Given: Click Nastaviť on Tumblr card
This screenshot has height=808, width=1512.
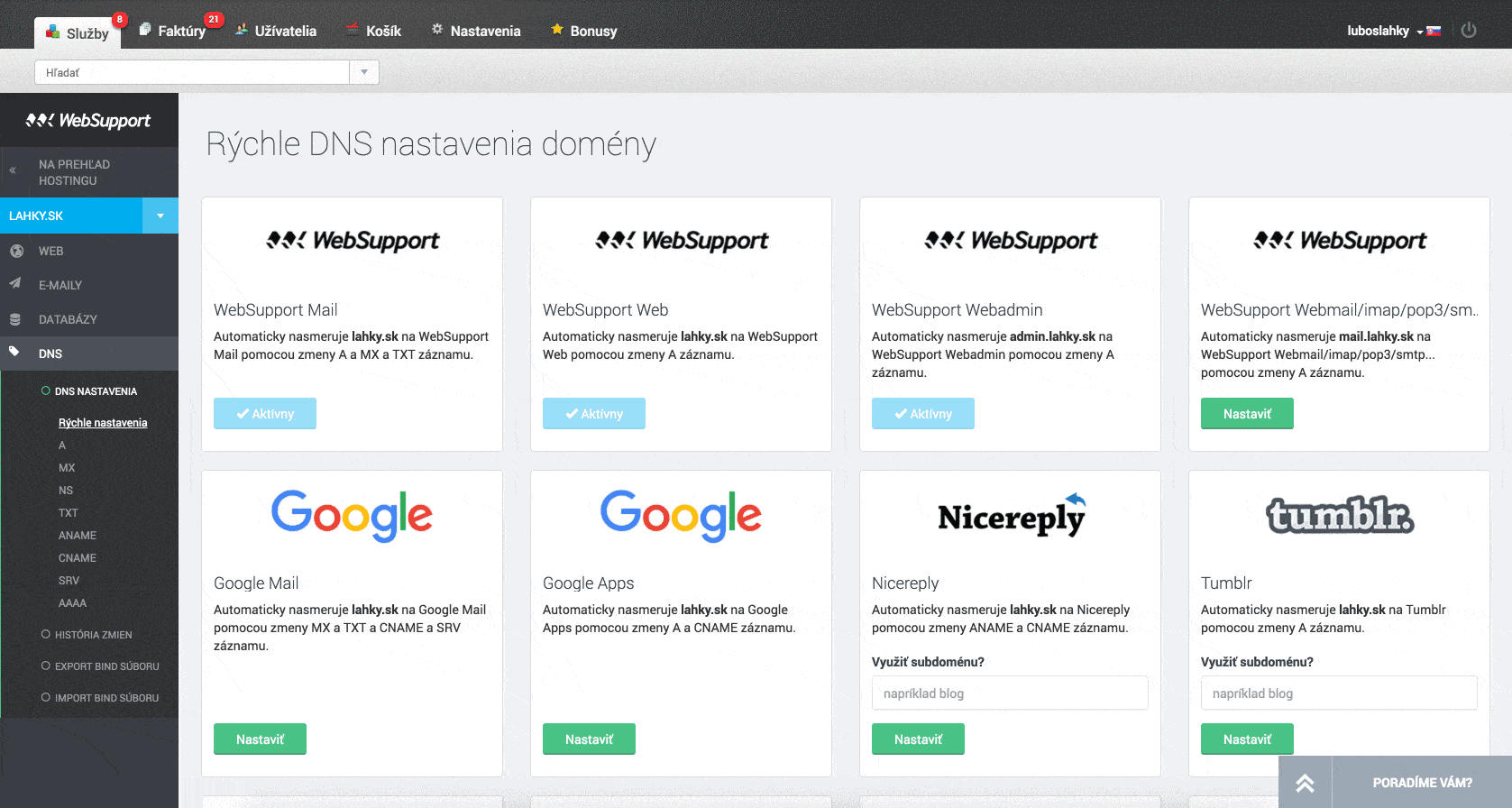Looking at the screenshot, I should [x=1247, y=739].
